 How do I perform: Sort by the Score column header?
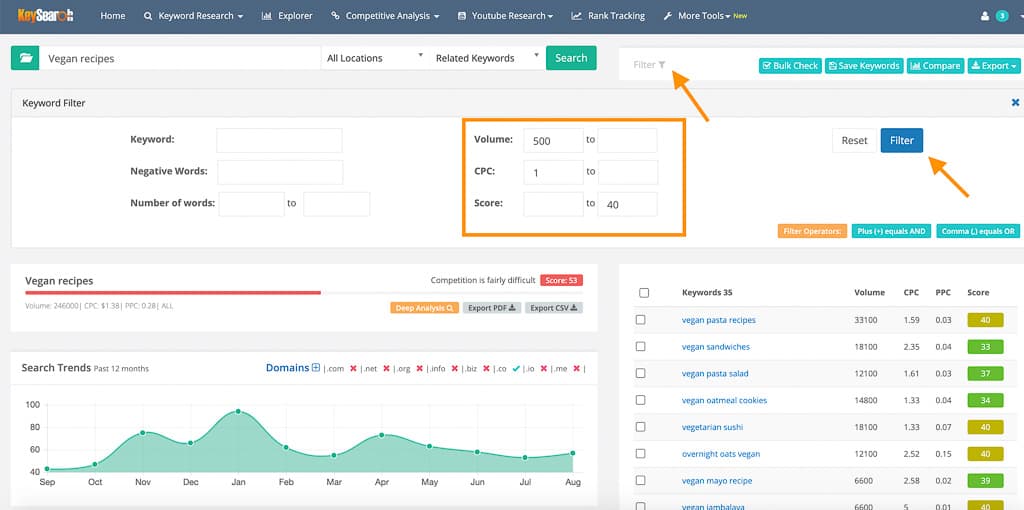pyautogui.click(x=978, y=293)
